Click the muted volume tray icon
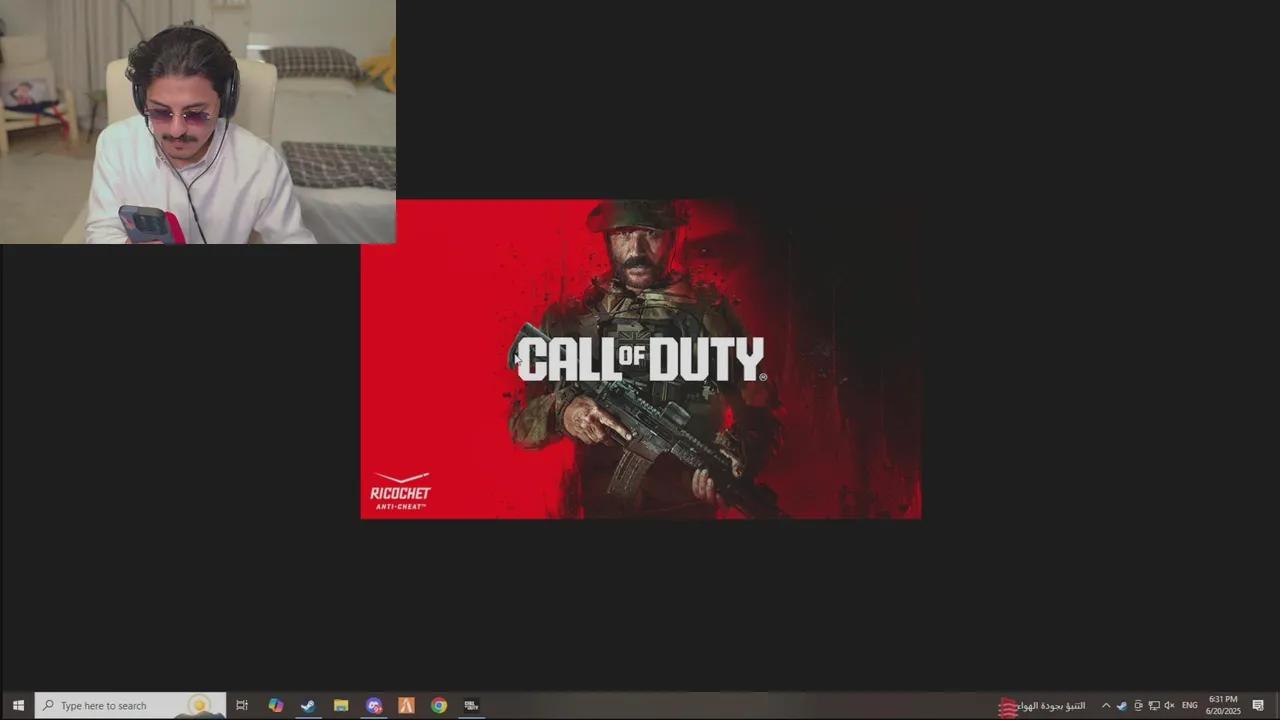 (x=1169, y=706)
